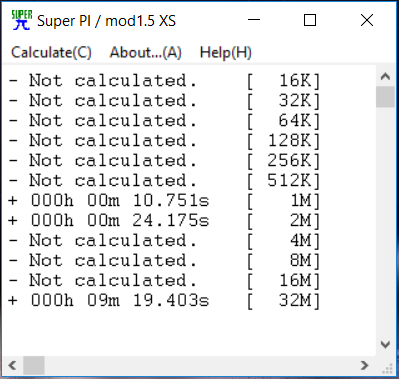Image resolution: width=399 pixels, height=379 pixels.
Task: Click the 512K Not calculated row
Action: click(x=164, y=181)
